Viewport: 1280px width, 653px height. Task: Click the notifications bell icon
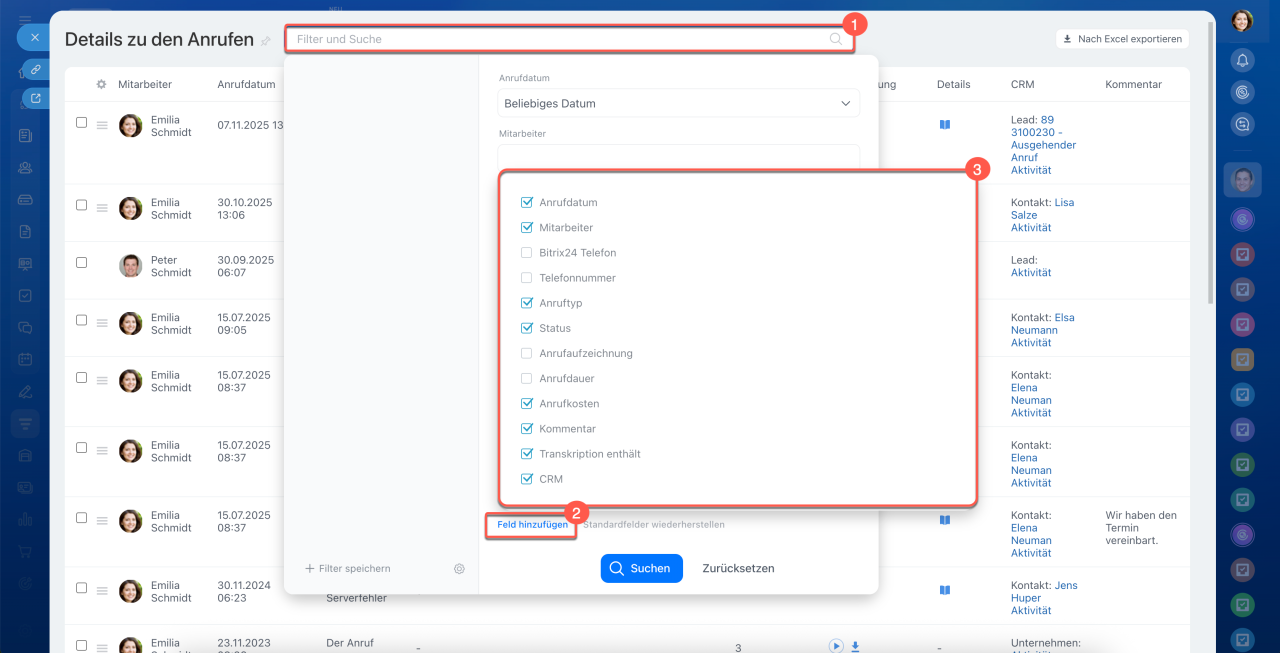[1242, 60]
